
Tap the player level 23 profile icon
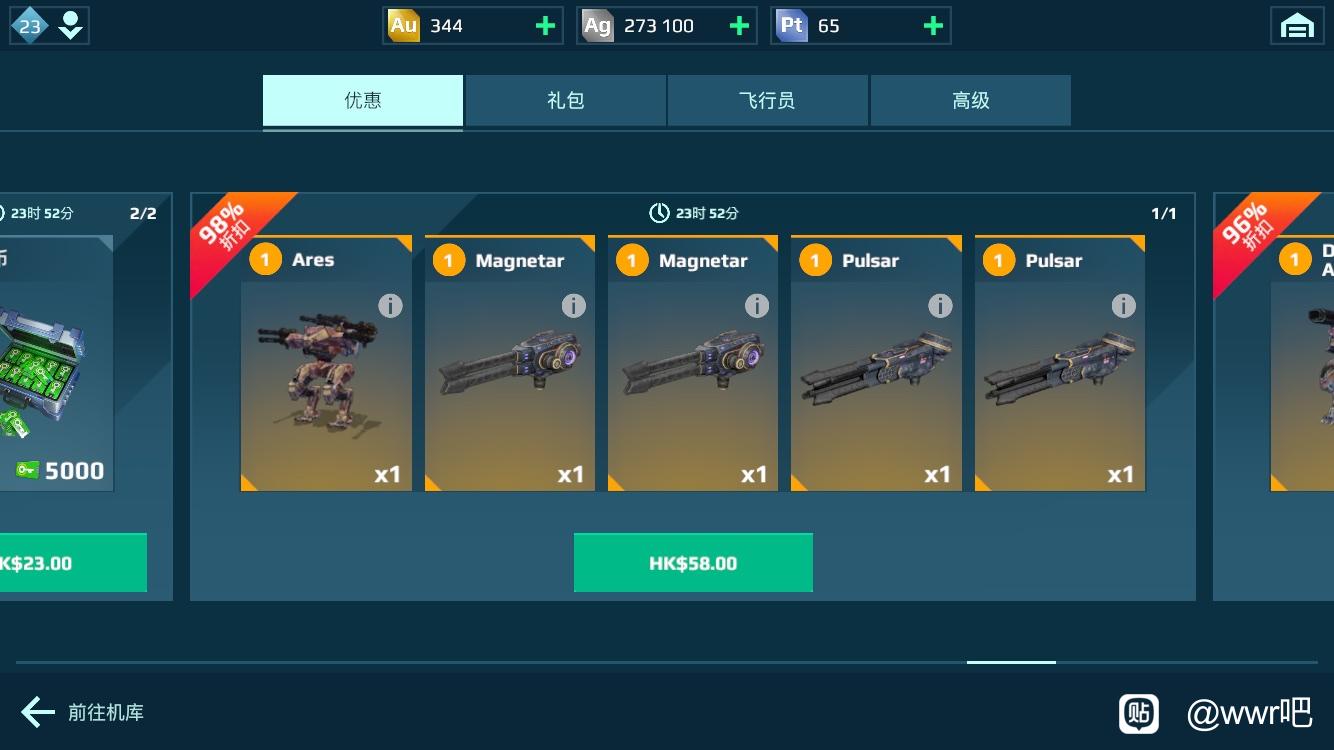[49, 26]
